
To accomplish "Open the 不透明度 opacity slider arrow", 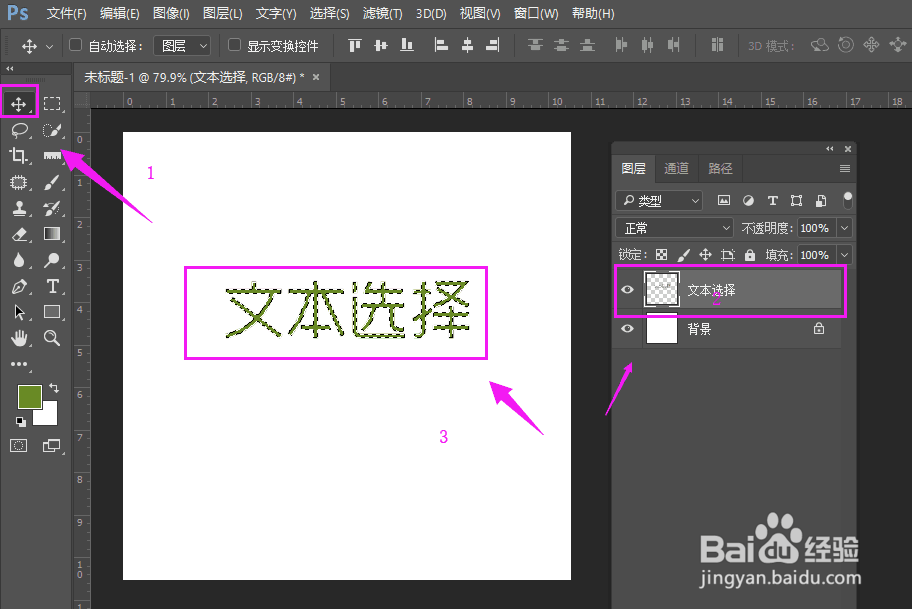I will (x=845, y=228).
